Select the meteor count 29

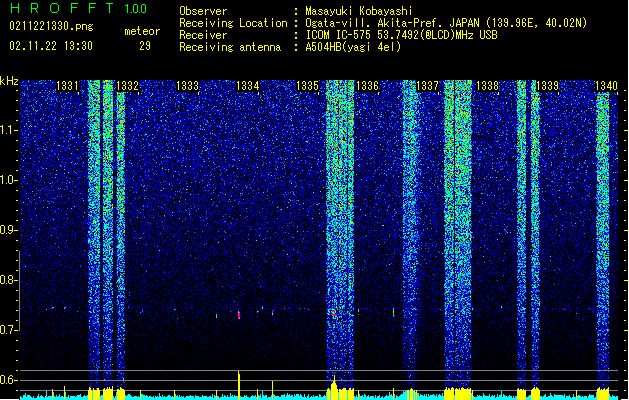click(x=145, y=46)
